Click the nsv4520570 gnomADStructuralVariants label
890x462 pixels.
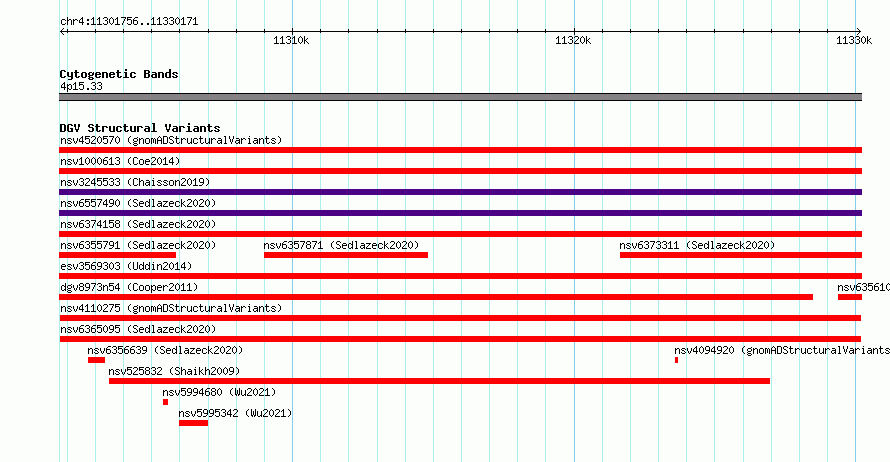171,140
